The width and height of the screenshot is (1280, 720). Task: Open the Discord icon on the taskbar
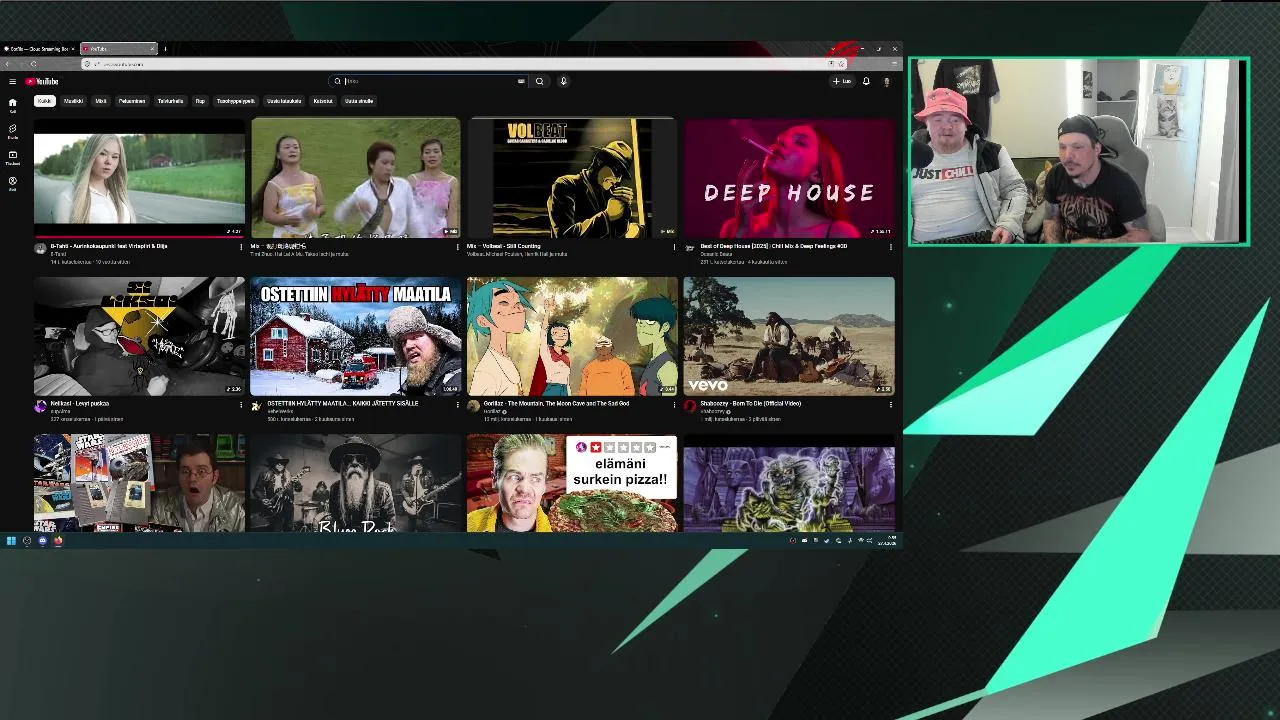tap(42, 541)
